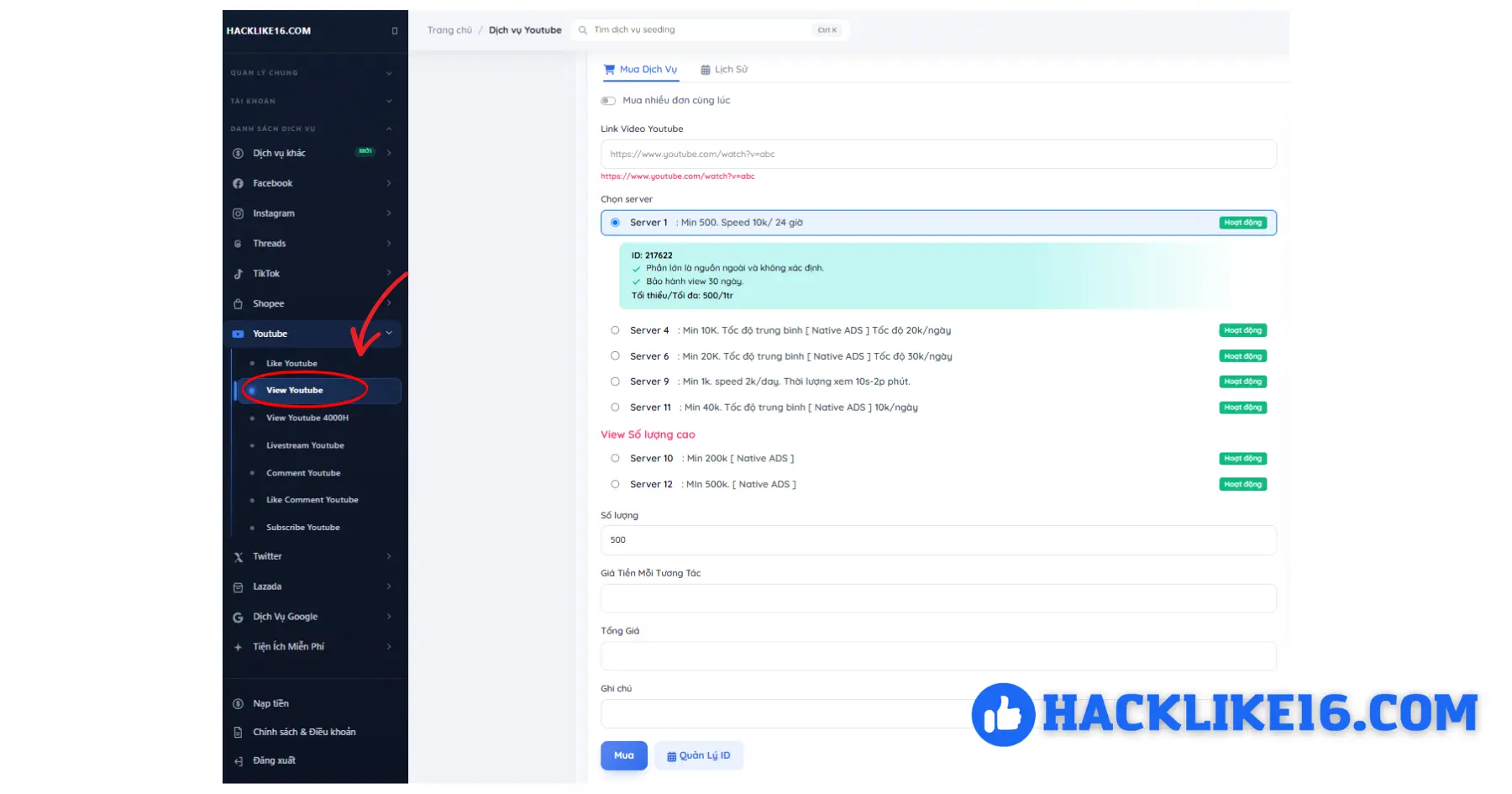Click the Tổng Giá field
Image resolution: width=1512 pixels, height=794 pixels.
click(x=938, y=656)
